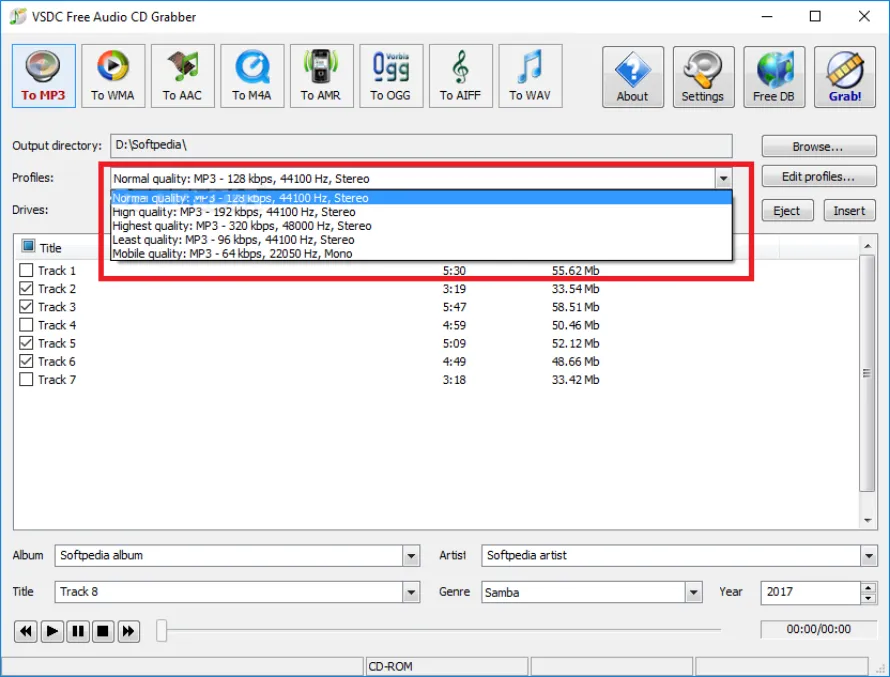The image size is (890, 677).
Task: Select the Track 7 row label
Action: click(57, 380)
